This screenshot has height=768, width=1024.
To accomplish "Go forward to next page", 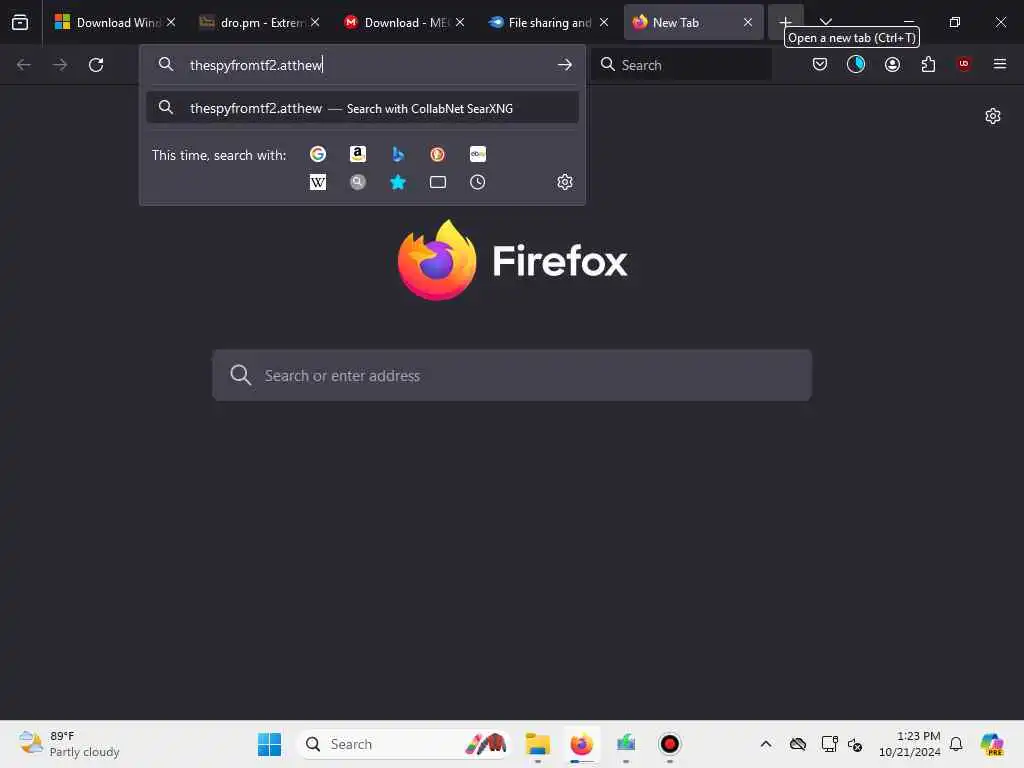I will (59, 65).
